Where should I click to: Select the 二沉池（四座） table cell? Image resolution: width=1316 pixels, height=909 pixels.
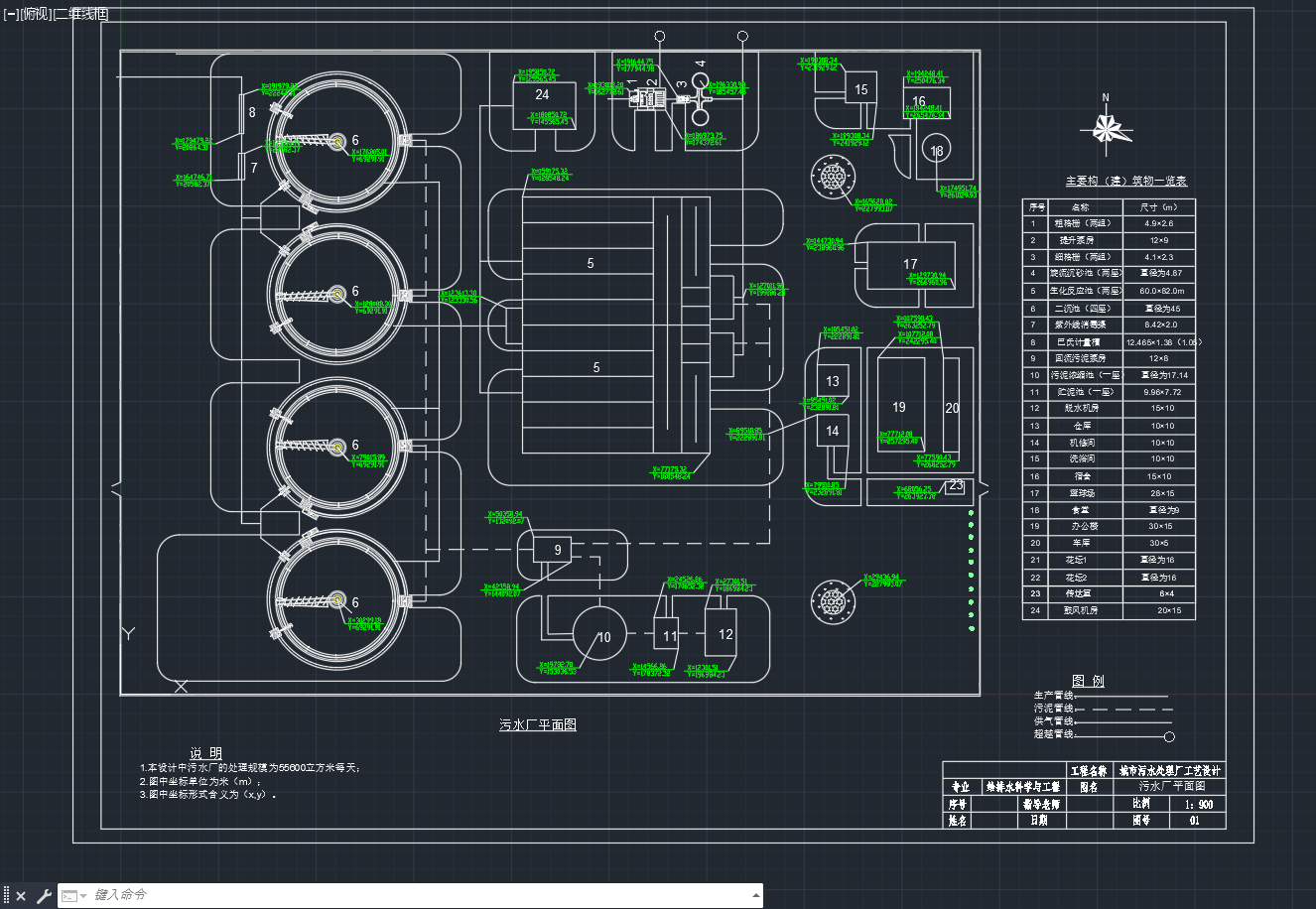click(x=1084, y=308)
